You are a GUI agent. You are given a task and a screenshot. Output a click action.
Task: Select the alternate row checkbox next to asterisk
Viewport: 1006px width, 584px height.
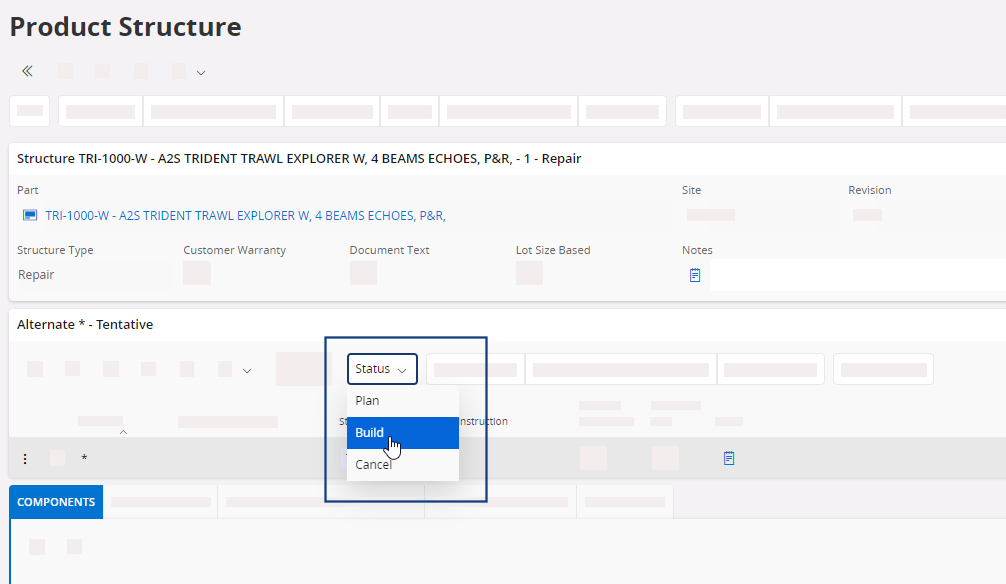click(57, 458)
